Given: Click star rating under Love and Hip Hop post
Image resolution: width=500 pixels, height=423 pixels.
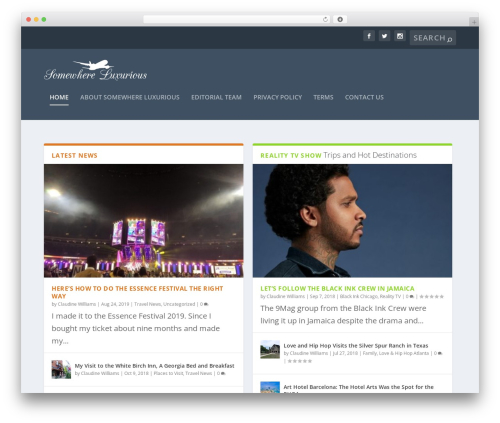Looking at the screenshot, I should (300, 361).
